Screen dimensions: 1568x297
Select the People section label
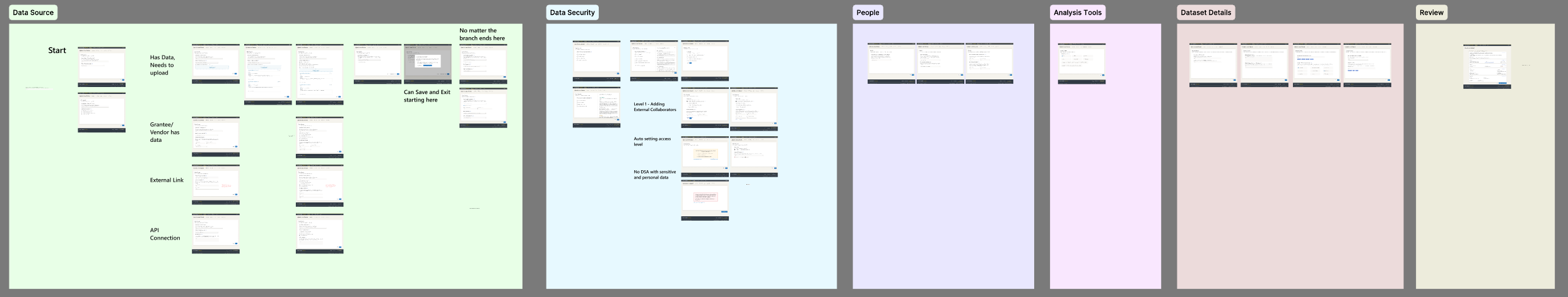click(868, 13)
